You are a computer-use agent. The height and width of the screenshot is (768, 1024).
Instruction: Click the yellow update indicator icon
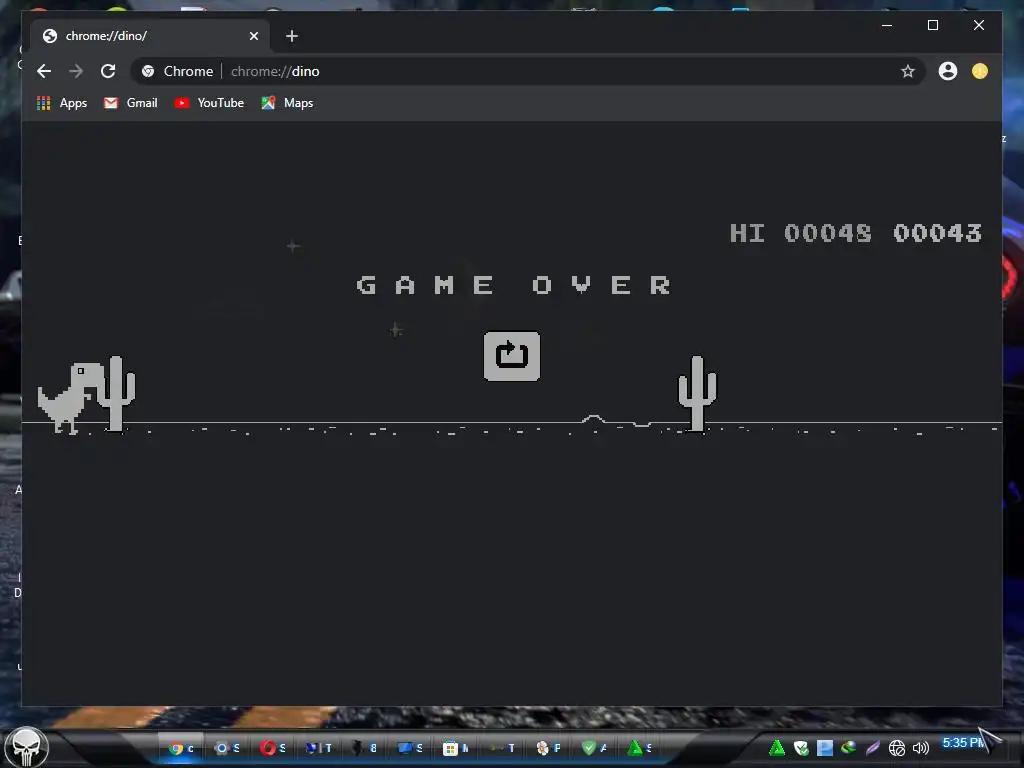pyautogui.click(x=980, y=71)
